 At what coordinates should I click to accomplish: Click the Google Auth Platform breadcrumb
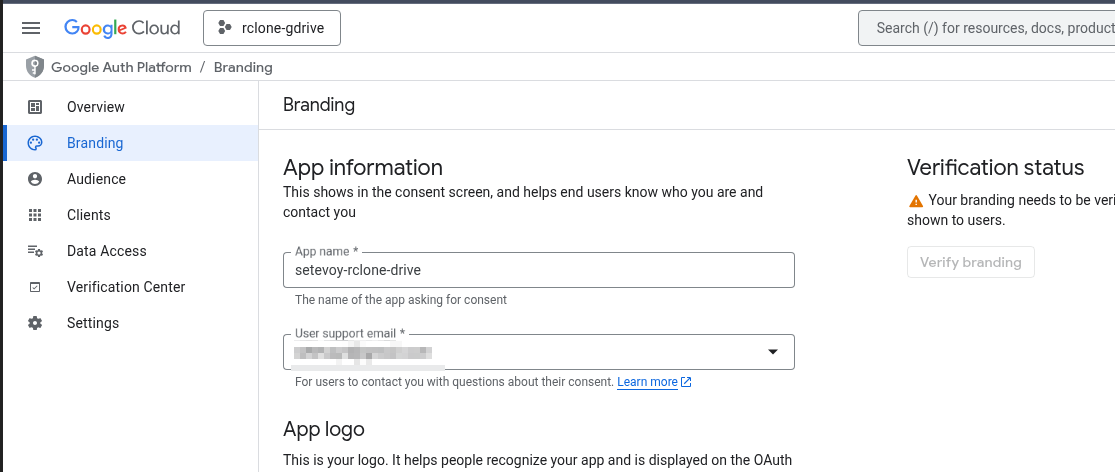(121, 67)
